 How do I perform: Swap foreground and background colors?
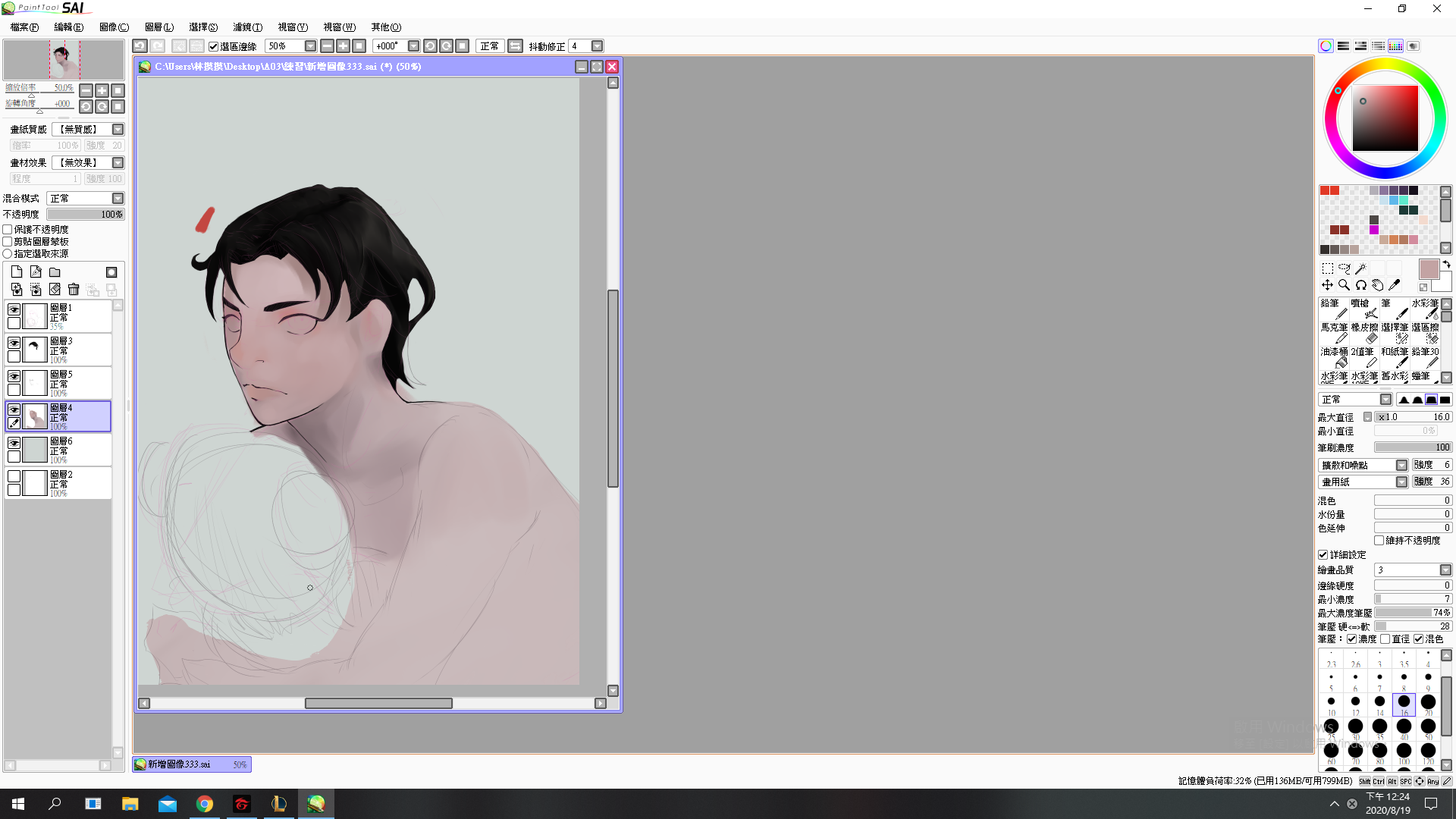[1446, 265]
